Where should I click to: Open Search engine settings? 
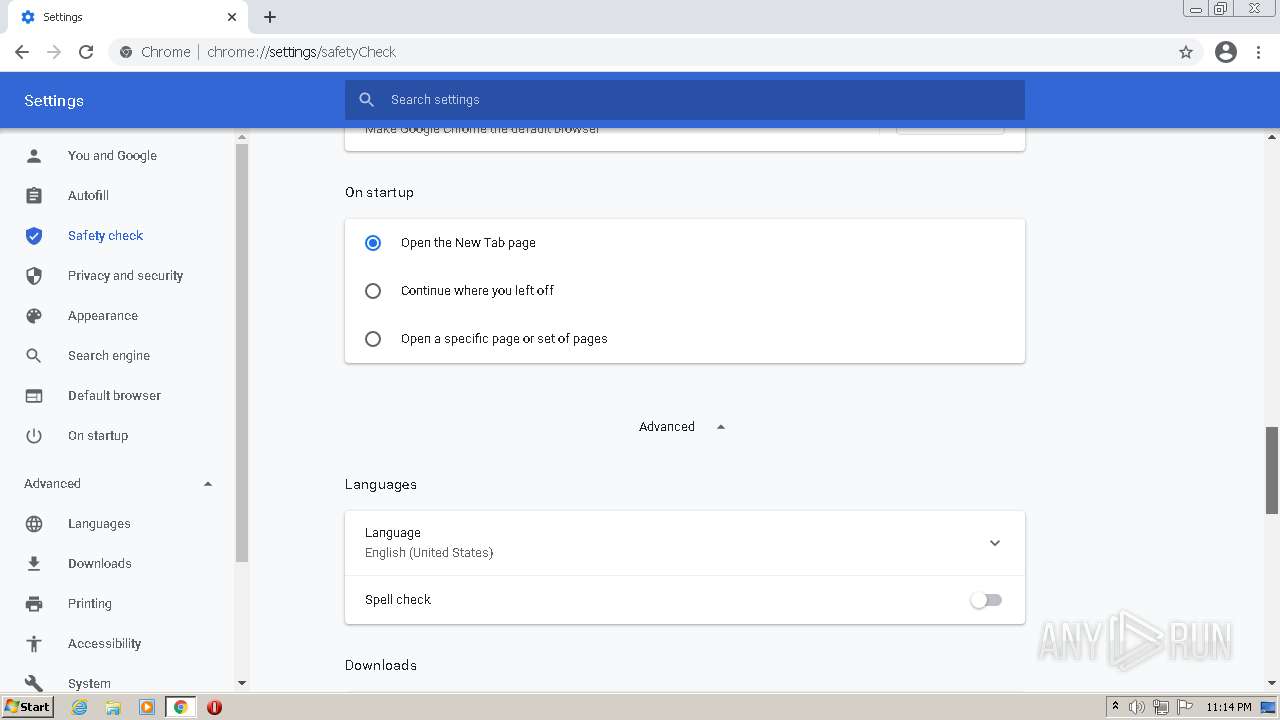click(109, 355)
